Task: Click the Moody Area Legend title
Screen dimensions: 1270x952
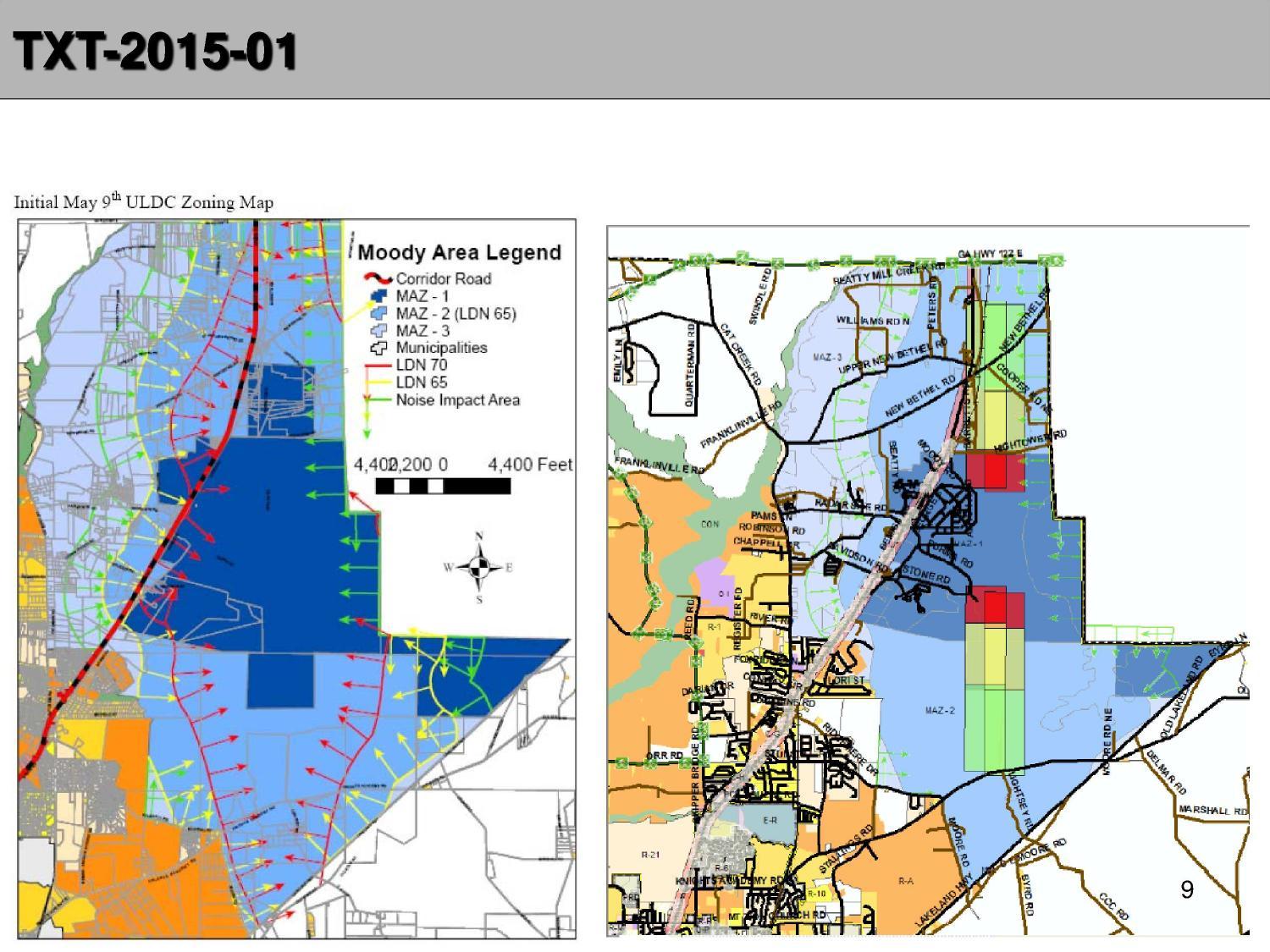Action: (x=459, y=252)
